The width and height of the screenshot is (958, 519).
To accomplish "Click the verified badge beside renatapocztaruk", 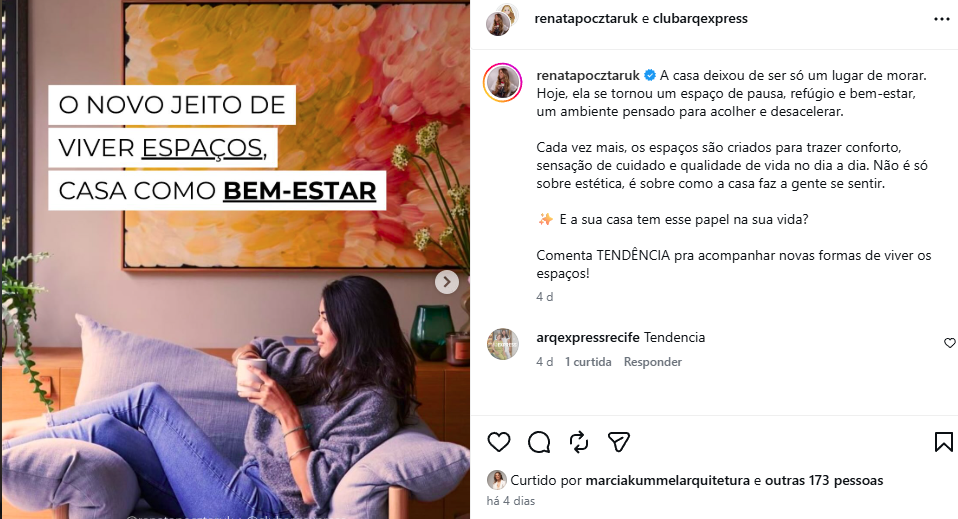I will 649,75.
